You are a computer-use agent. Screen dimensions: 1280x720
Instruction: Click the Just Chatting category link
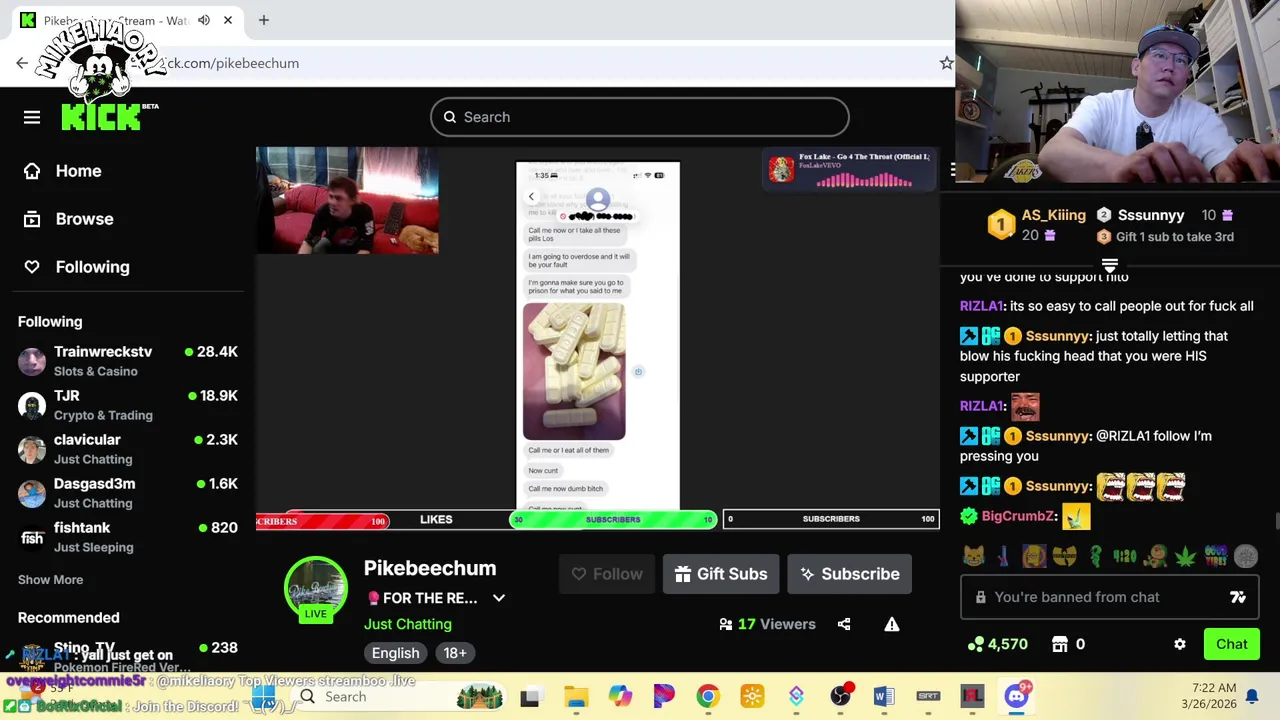(408, 624)
